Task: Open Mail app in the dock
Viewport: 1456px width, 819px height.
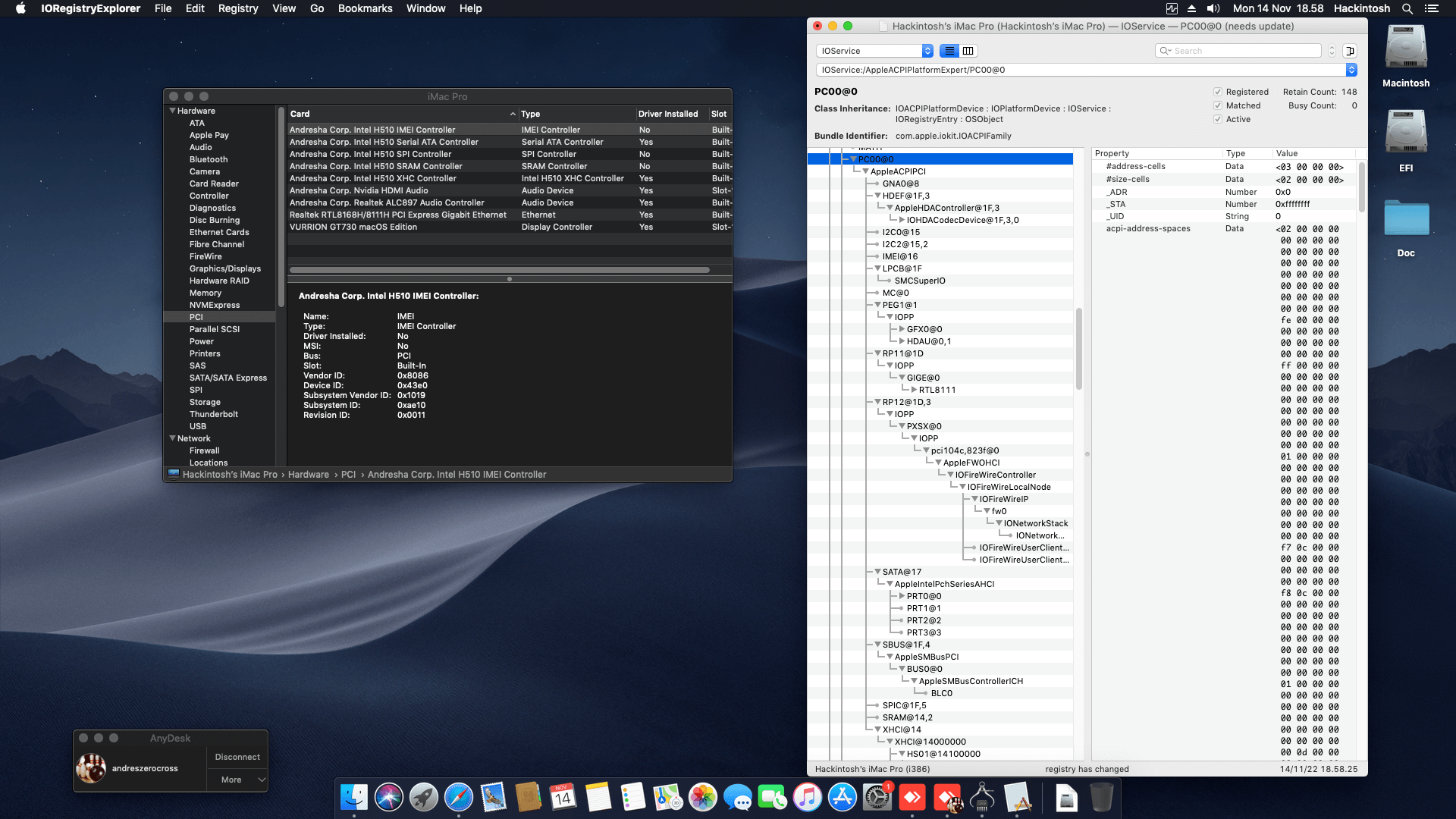Action: (x=494, y=798)
